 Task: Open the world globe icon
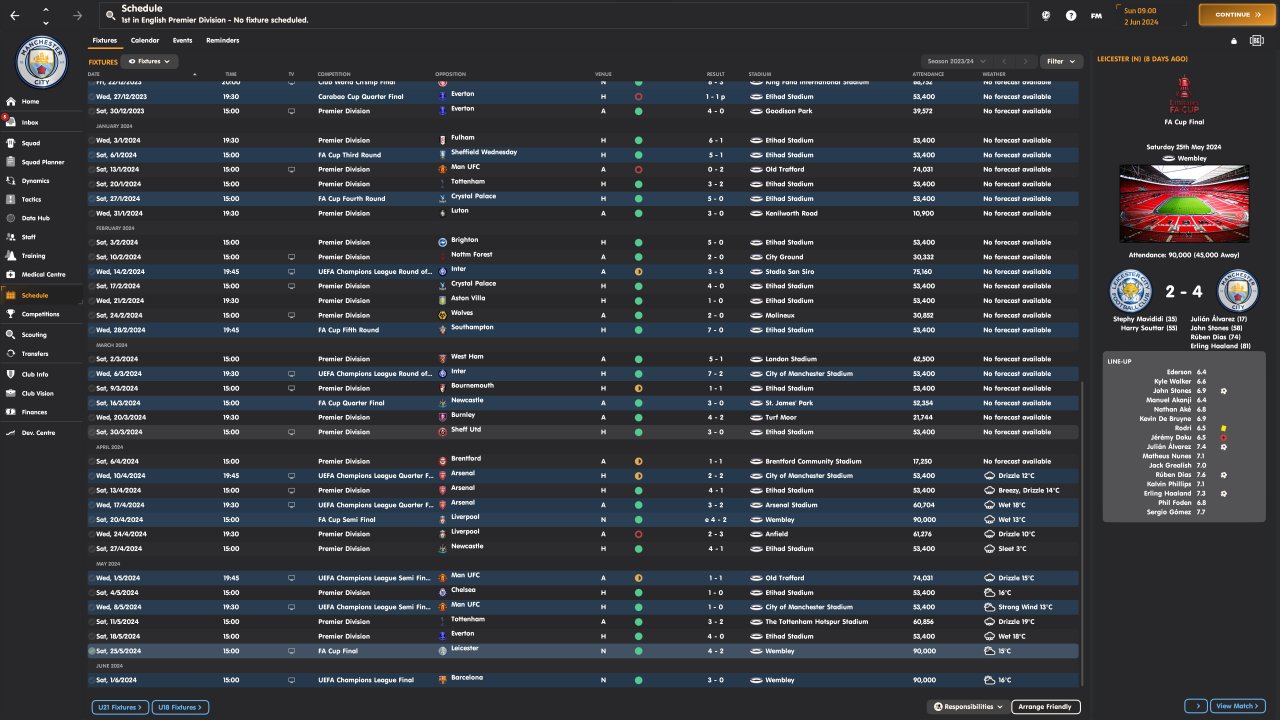(x=1046, y=15)
